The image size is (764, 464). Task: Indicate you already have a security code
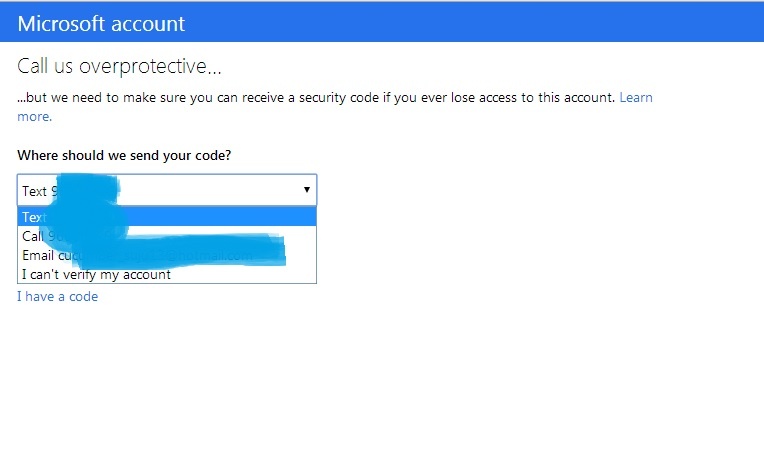tap(57, 296)
